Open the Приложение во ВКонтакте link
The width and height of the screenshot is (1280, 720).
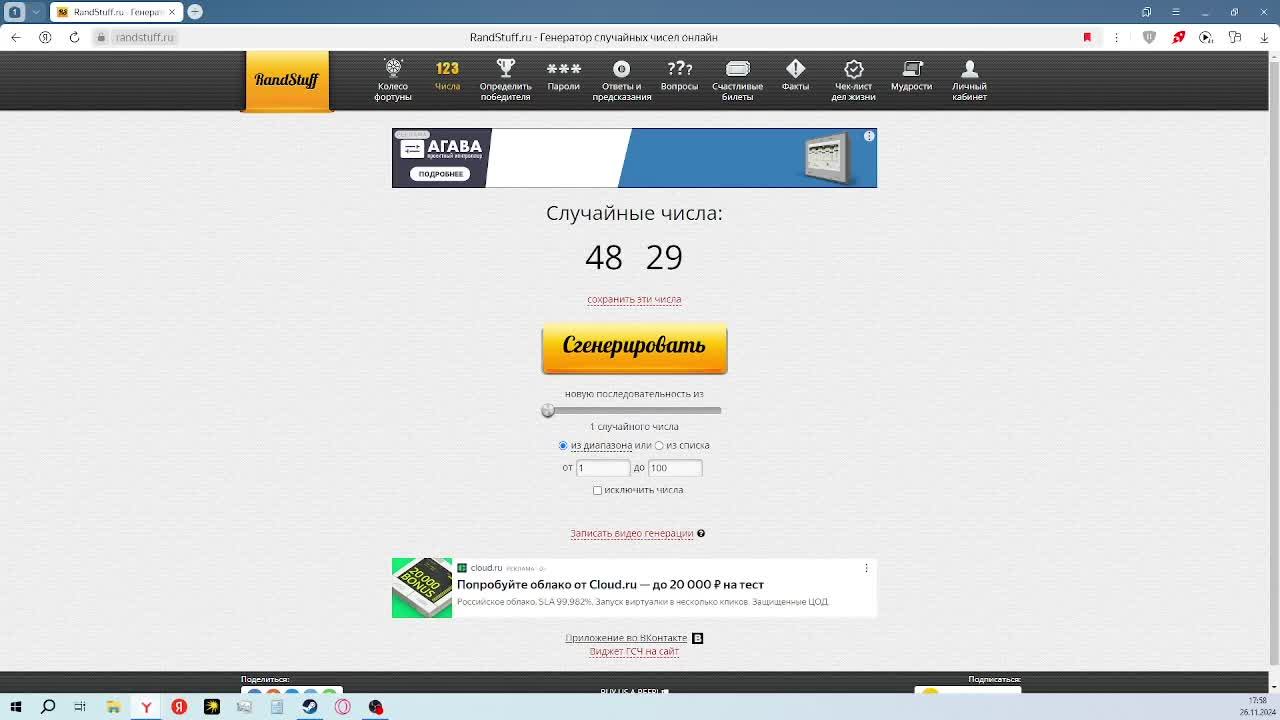626,638
